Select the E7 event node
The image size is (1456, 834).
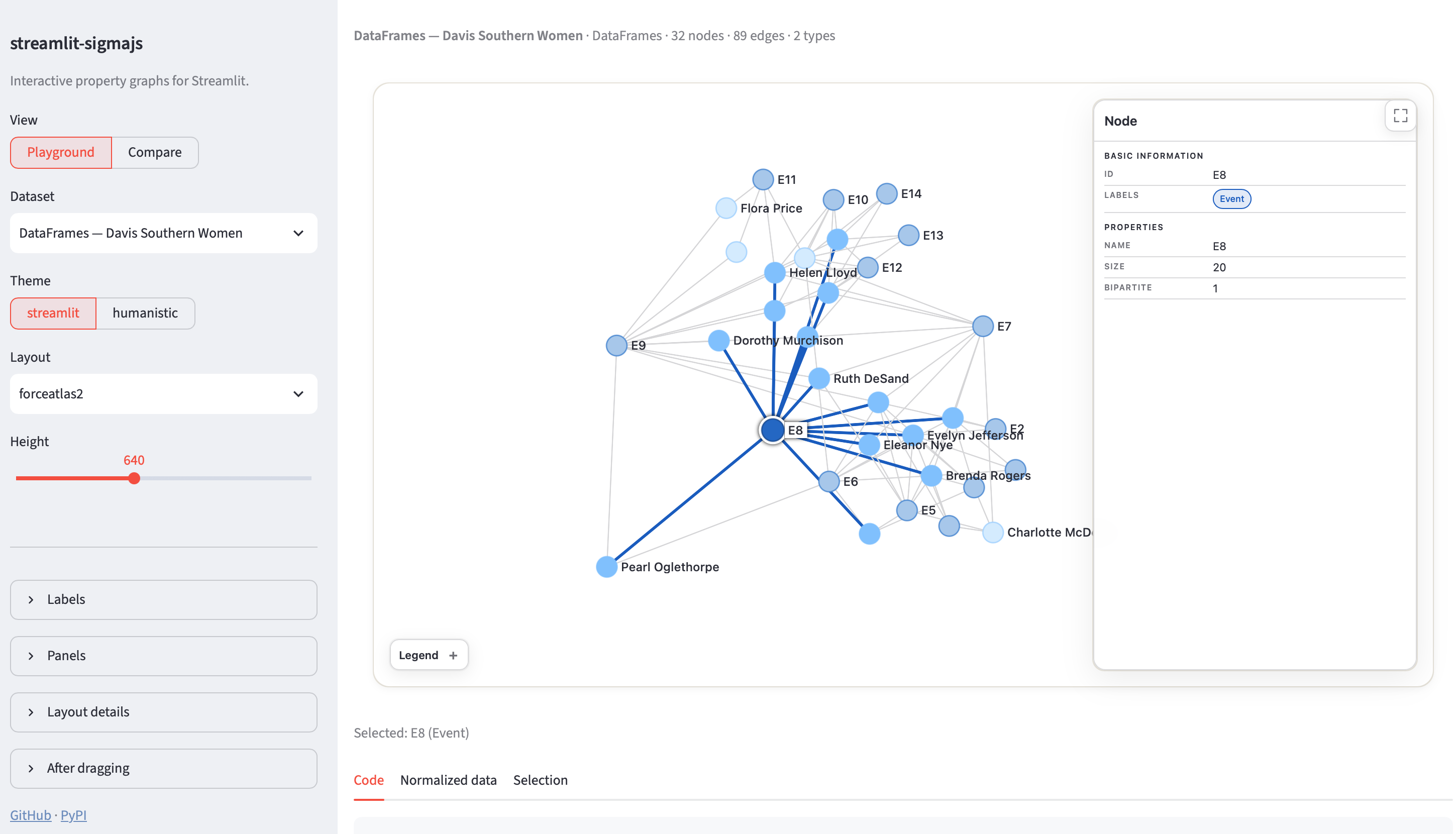983,327
